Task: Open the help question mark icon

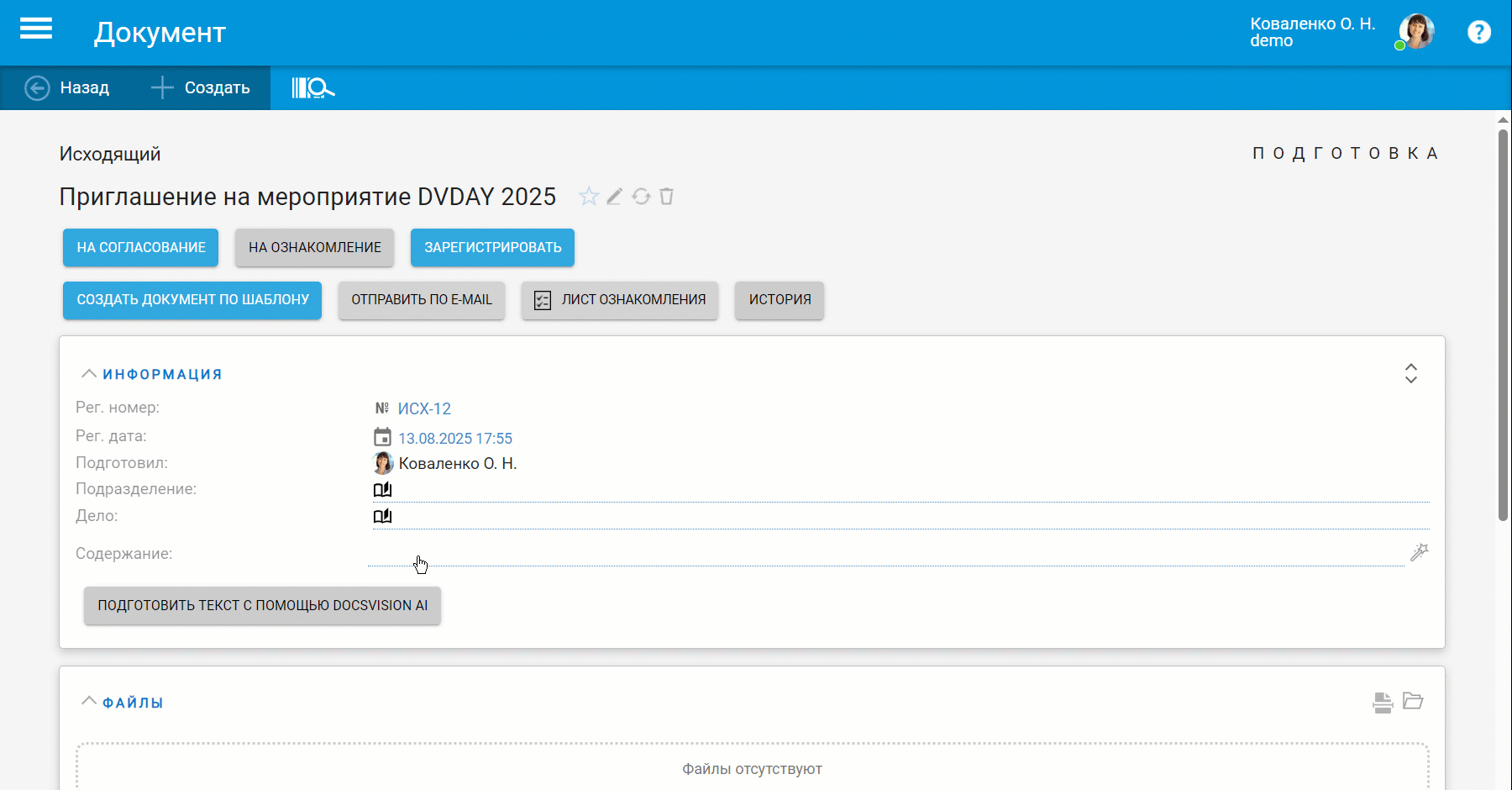Action: 1478,32
